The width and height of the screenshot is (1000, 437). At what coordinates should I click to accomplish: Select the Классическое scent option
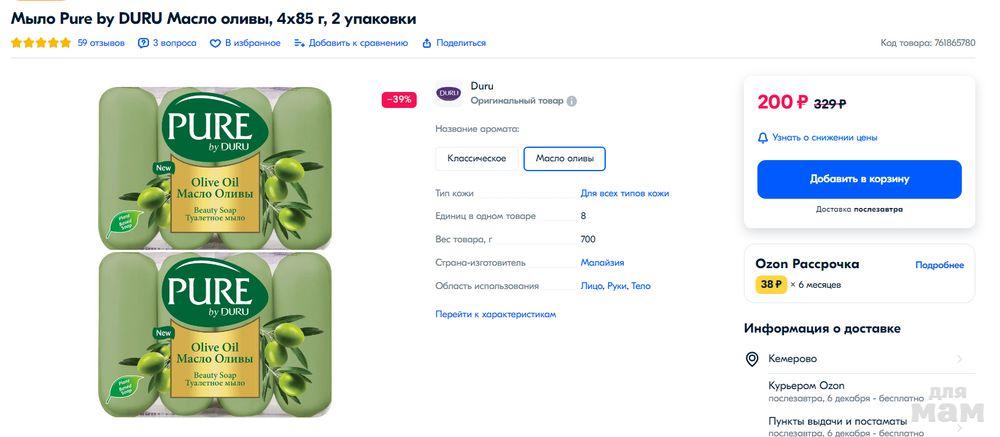[476, 159]
